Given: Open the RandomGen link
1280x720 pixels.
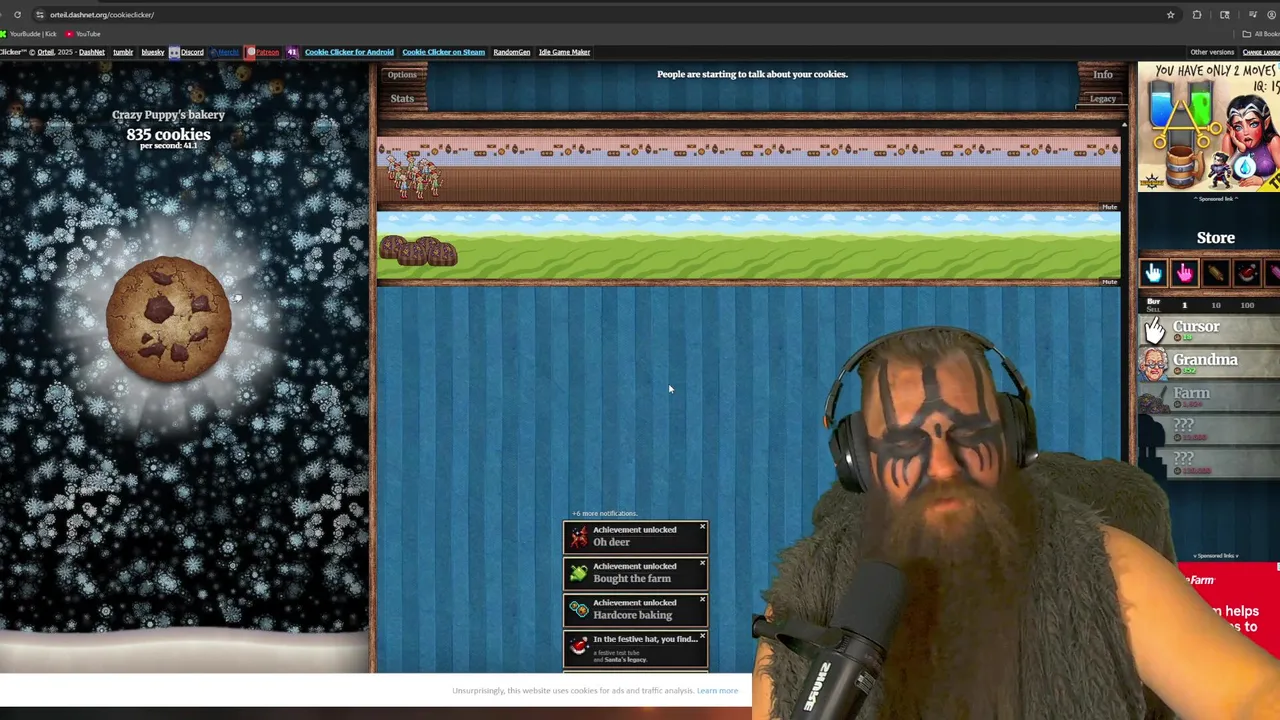Looking at the screenshot, I should click(511, 52).
